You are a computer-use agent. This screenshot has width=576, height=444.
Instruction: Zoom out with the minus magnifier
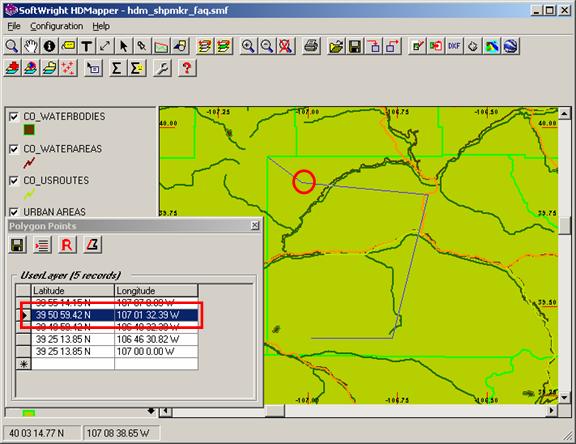(x=267, y=46)
